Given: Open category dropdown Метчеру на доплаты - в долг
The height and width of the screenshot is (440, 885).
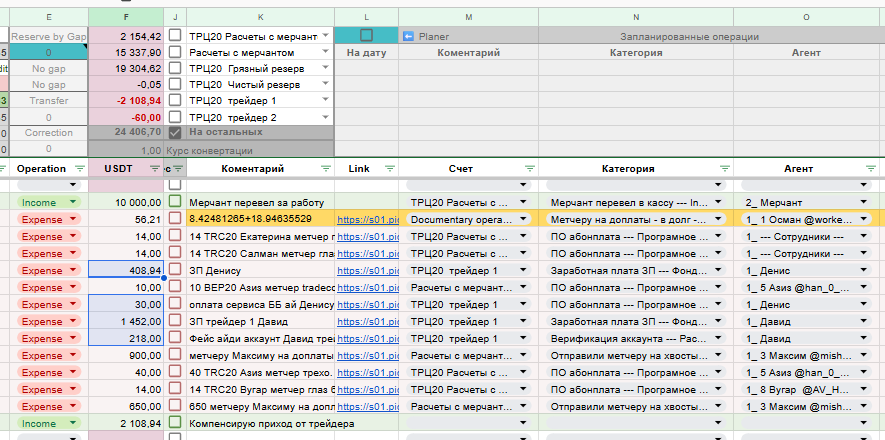Looking at the screenshot, I should click(718, 219).
